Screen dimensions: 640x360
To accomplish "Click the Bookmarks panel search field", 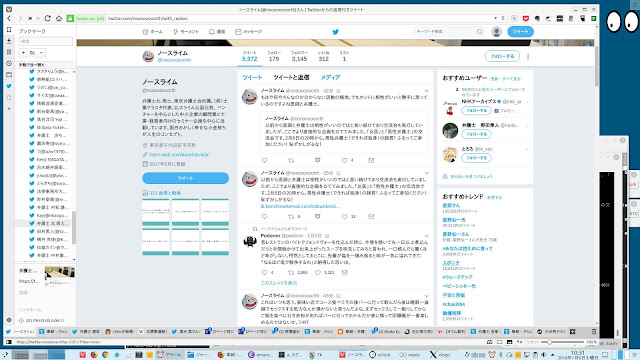I will point(45,41).
